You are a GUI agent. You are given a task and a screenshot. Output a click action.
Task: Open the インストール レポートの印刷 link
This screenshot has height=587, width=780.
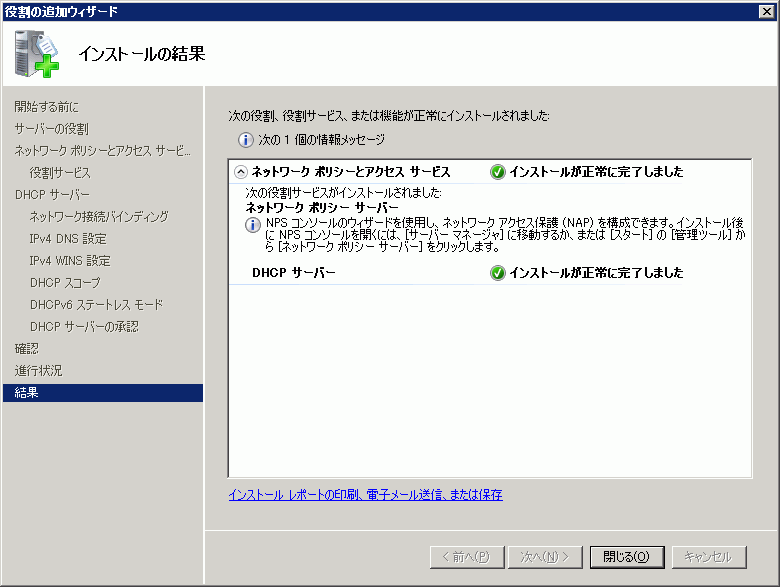click(366, 494)
